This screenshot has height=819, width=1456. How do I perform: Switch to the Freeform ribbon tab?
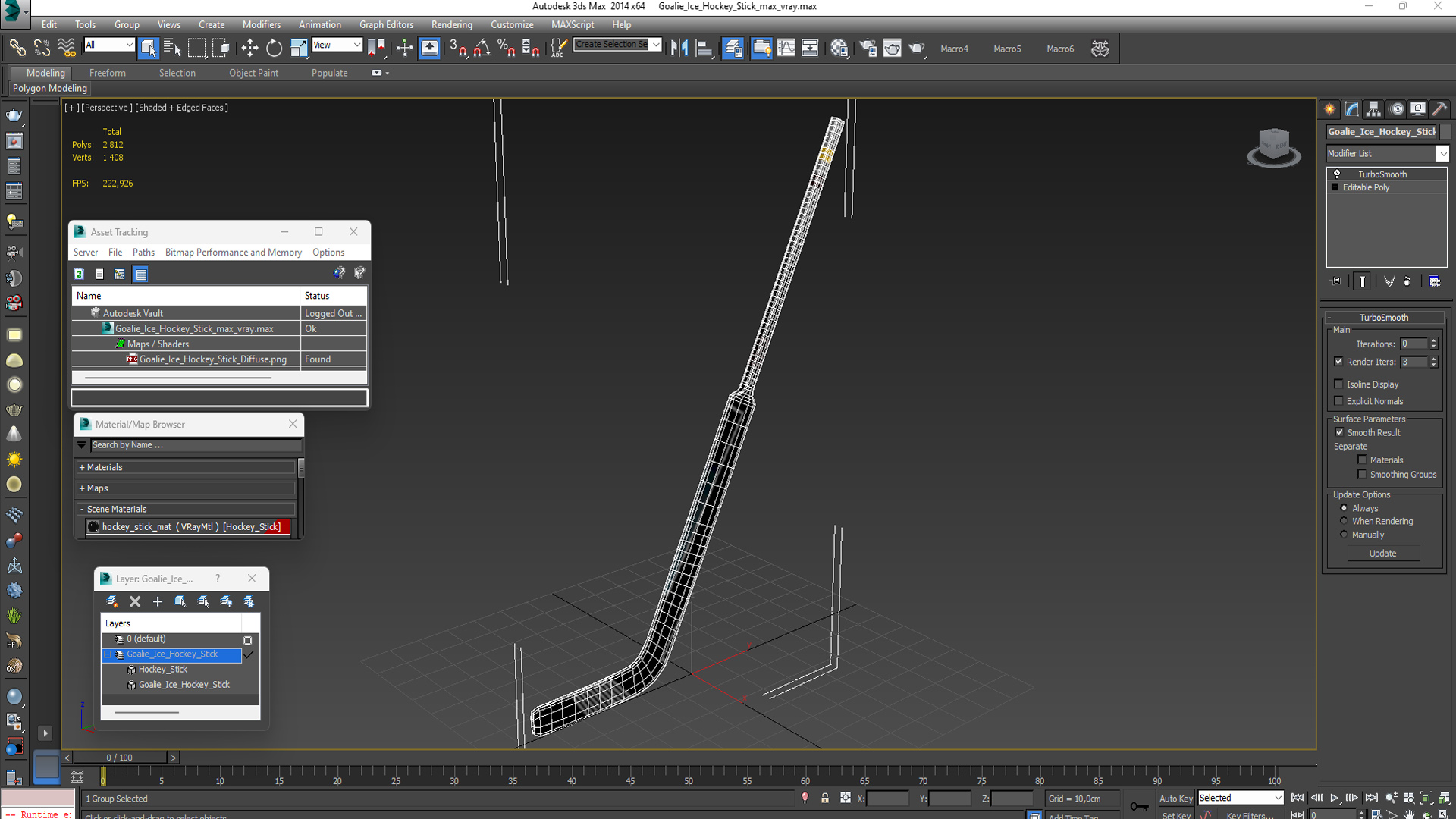tap(107, 73)
